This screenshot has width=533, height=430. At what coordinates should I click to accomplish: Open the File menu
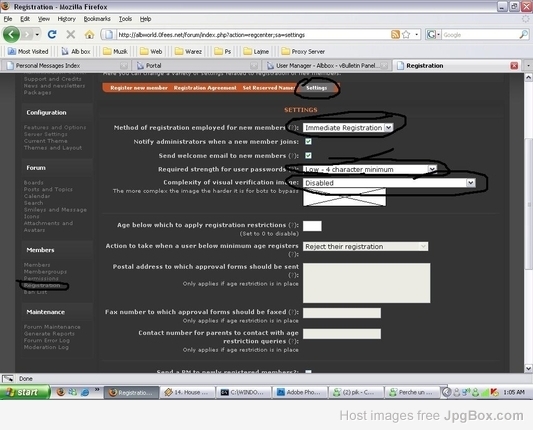coord(8,19)
